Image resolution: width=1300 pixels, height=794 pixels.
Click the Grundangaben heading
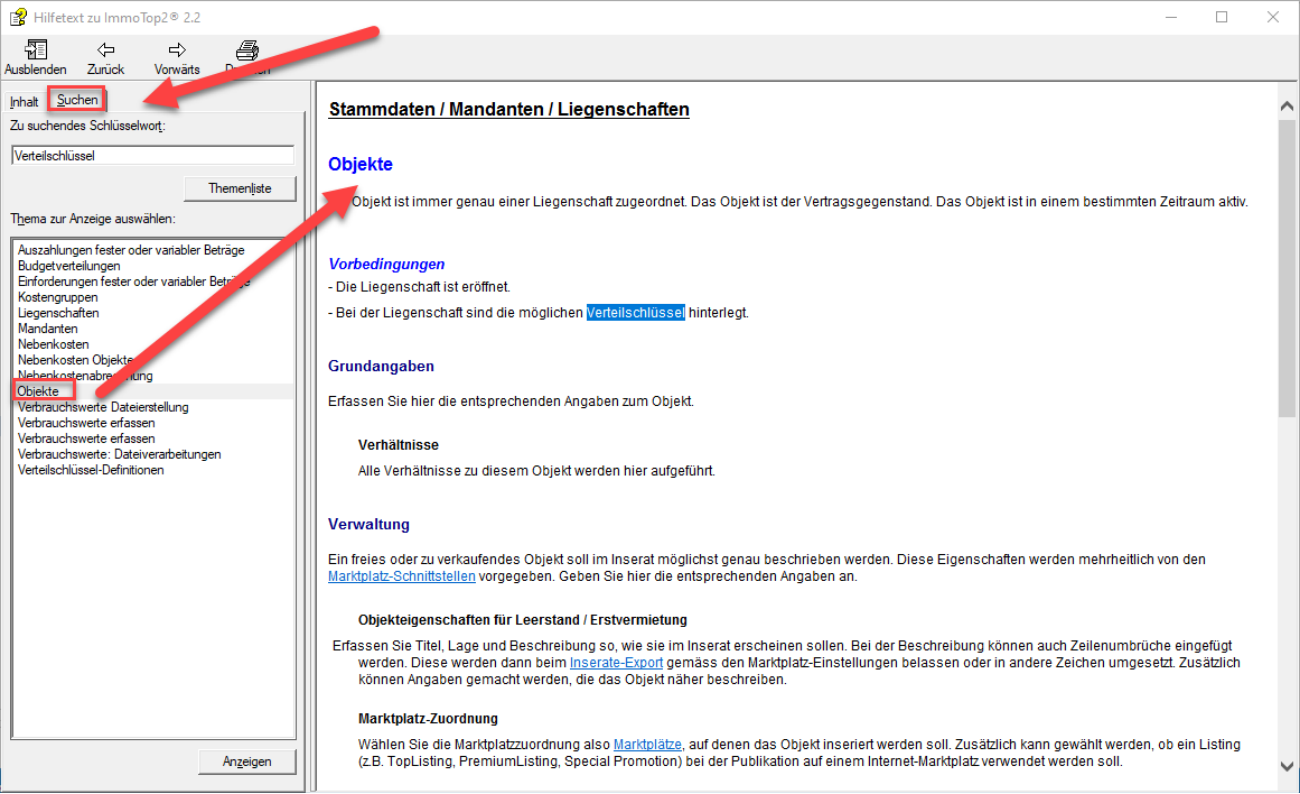point(381,366)
